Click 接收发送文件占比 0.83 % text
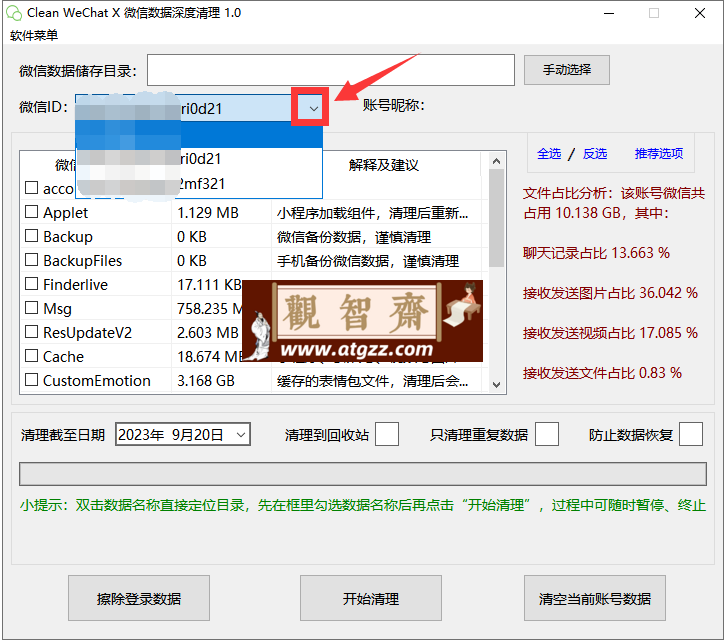 pyautogui.click(x=602, y=373)
